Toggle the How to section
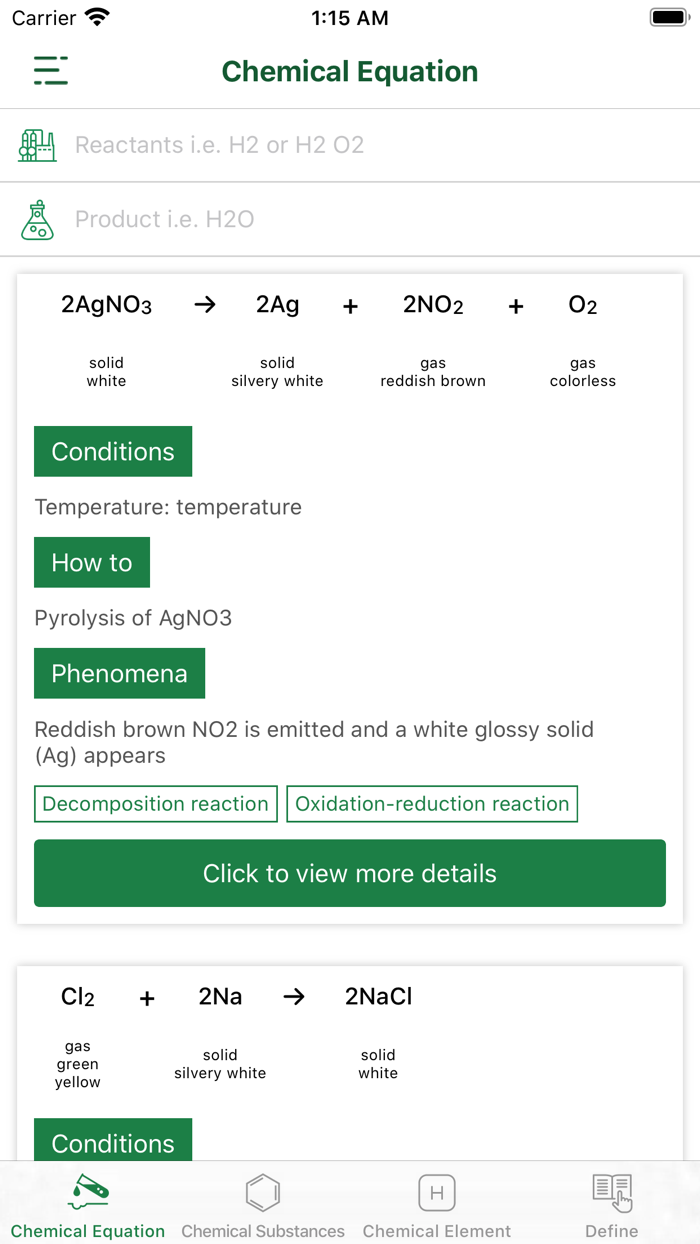Screen dimensions: 700x1244 91,562
